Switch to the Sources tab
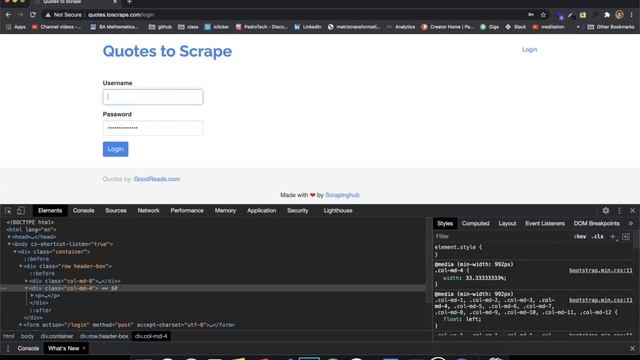 pyautogui.click(x=116, y=211)
